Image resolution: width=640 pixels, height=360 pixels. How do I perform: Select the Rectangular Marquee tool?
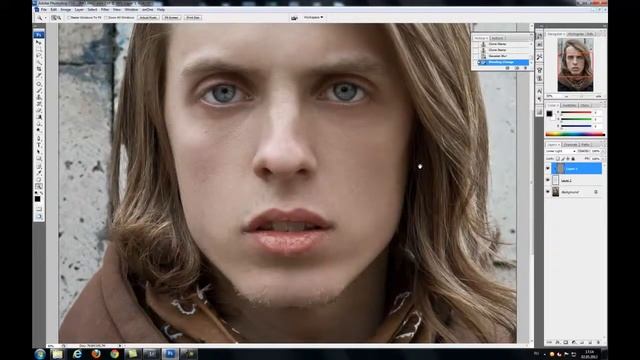click(x=39, y=49)
